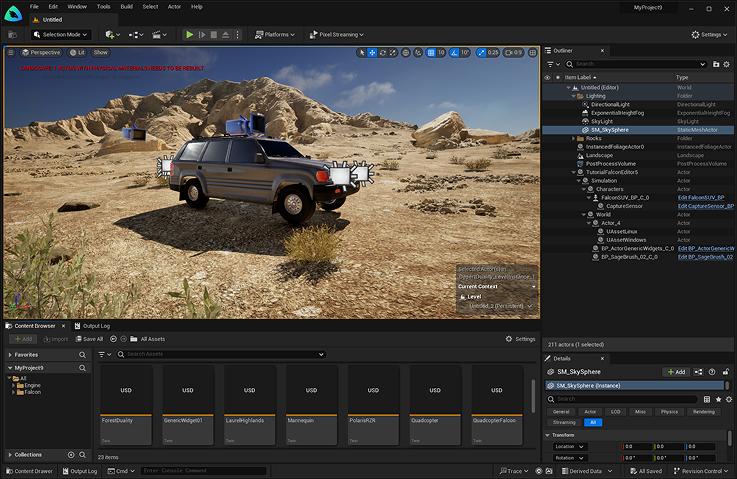Image resolution: width=737 pixels, height=479 pixels.
Task: Toggle world/local coordinate space globe icon
Action: 406,53
